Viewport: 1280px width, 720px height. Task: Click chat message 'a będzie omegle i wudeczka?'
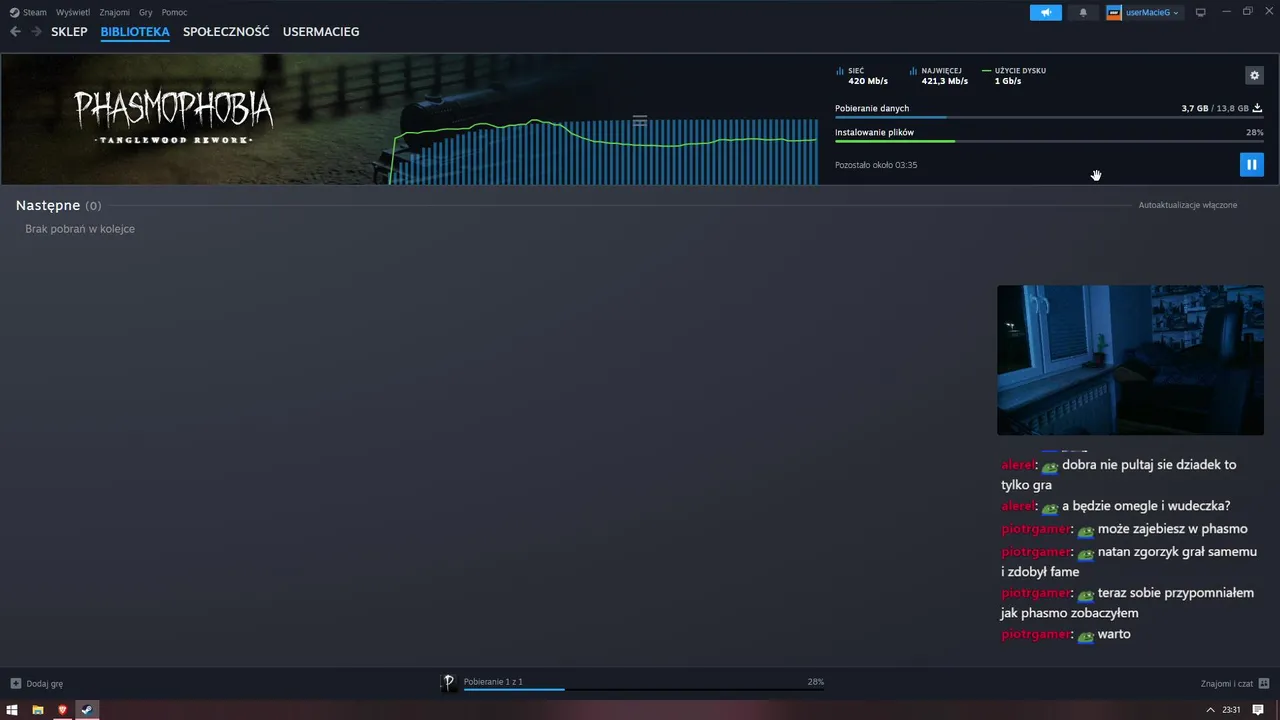tap(1146, 506)
